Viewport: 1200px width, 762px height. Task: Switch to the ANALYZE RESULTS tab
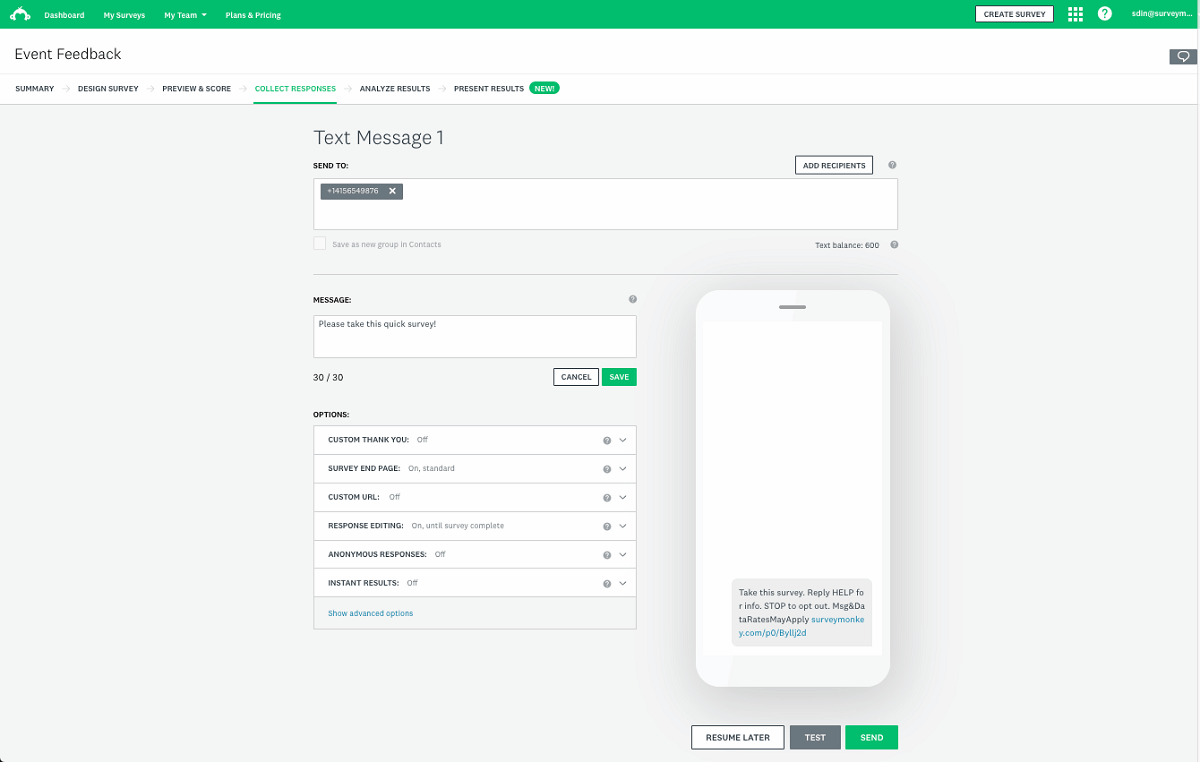point(394,88)
